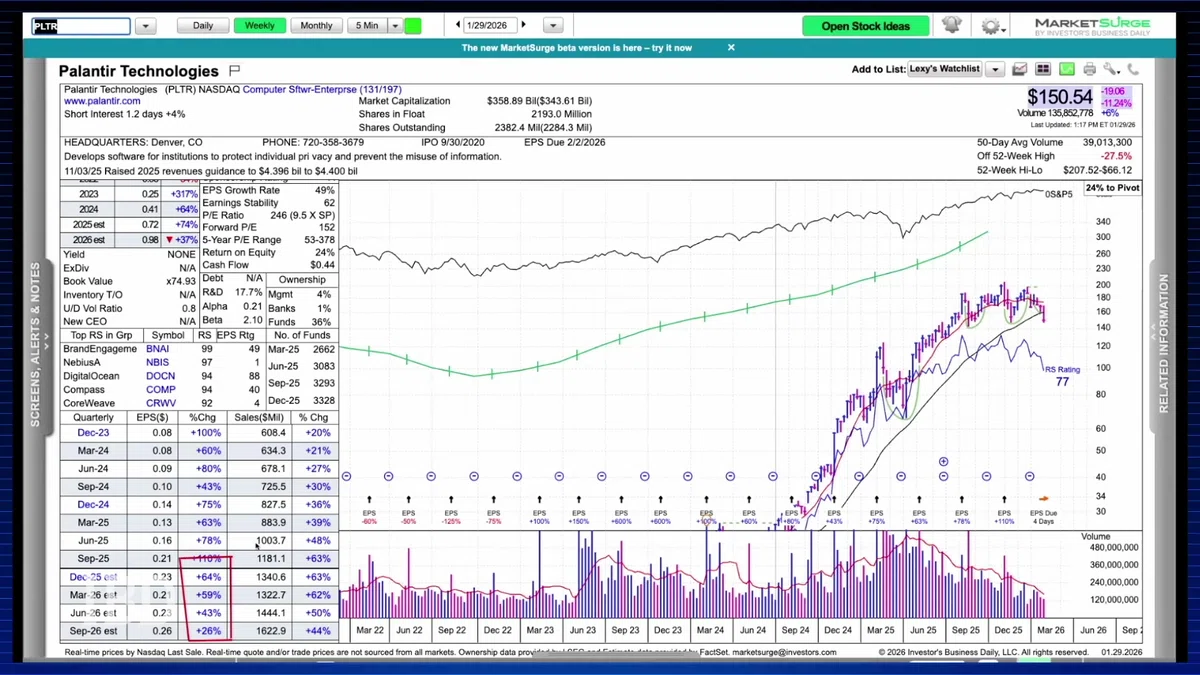Expand the ticker symbol history dropdown
1200x675 pixels.
(146, 26)
